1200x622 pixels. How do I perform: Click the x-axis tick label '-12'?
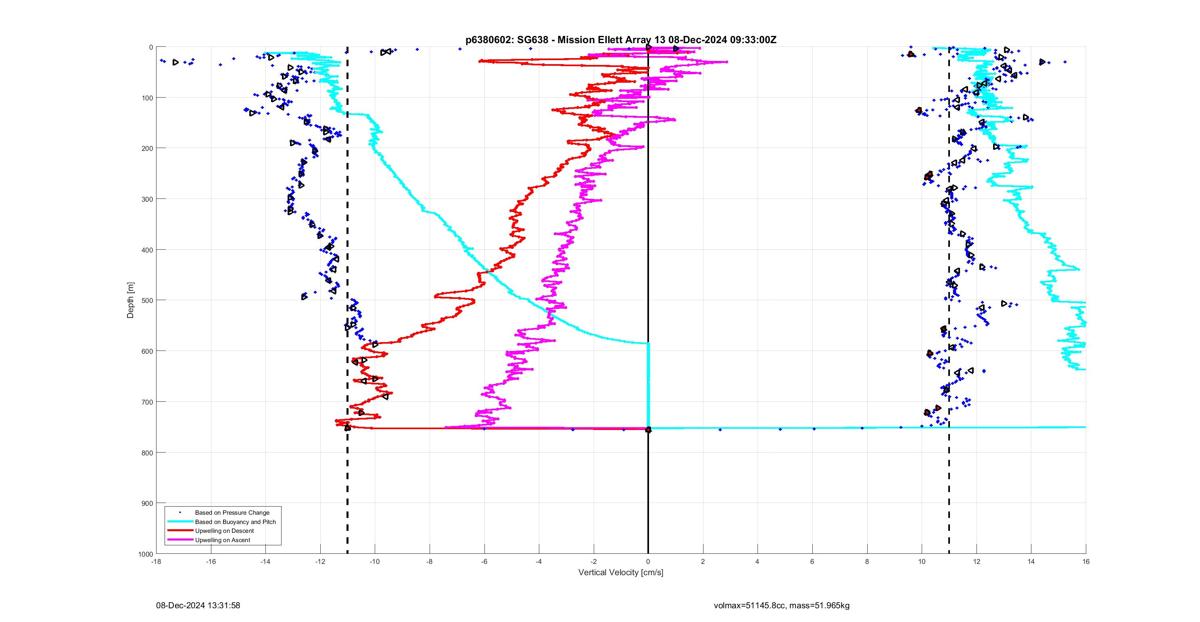tap(320, 561)
